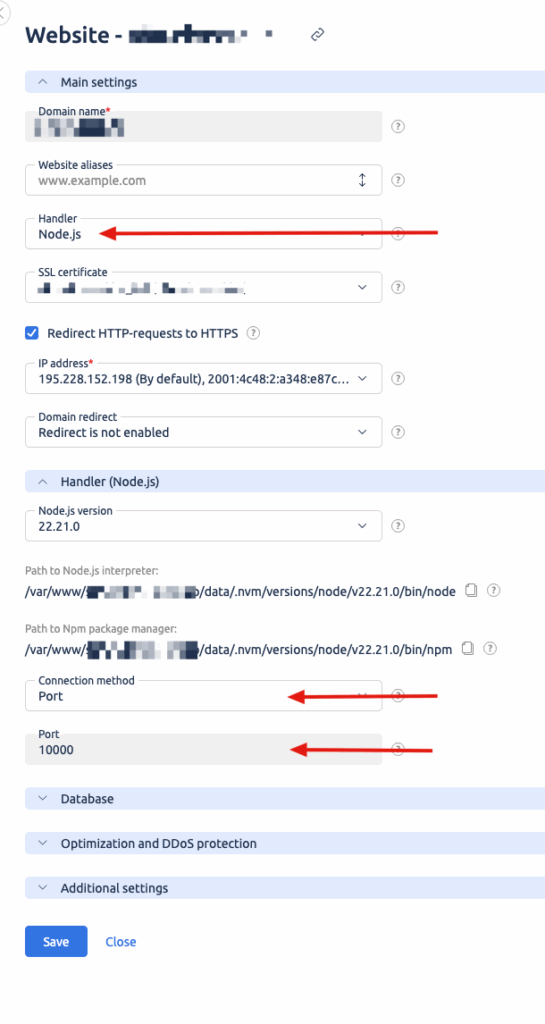Image resolution: width=545 pixels, height=1024 pixels.
Task: Select a different Node.js version
Action: coord(204,526)
